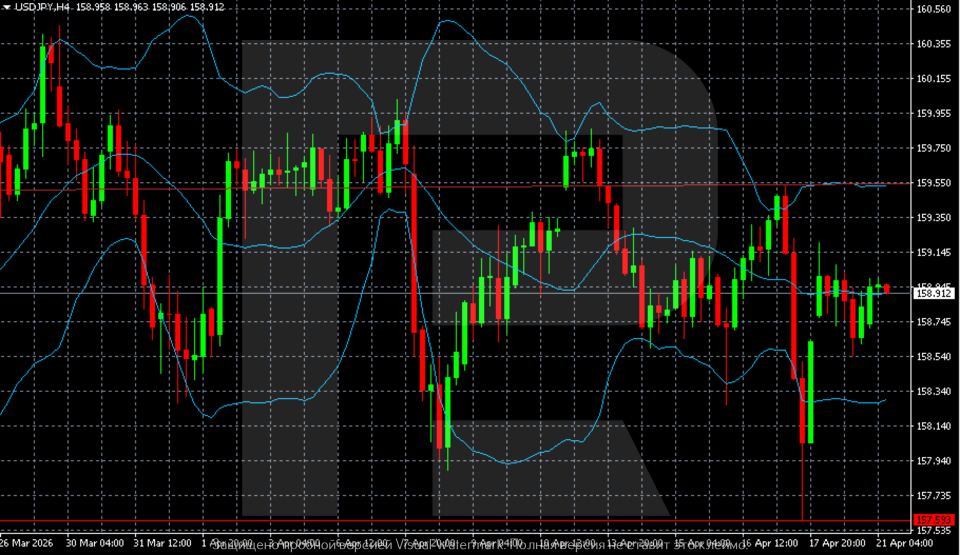
Task: Select the 17 Apr 20:00 time label
Action: tap(838, 544)
